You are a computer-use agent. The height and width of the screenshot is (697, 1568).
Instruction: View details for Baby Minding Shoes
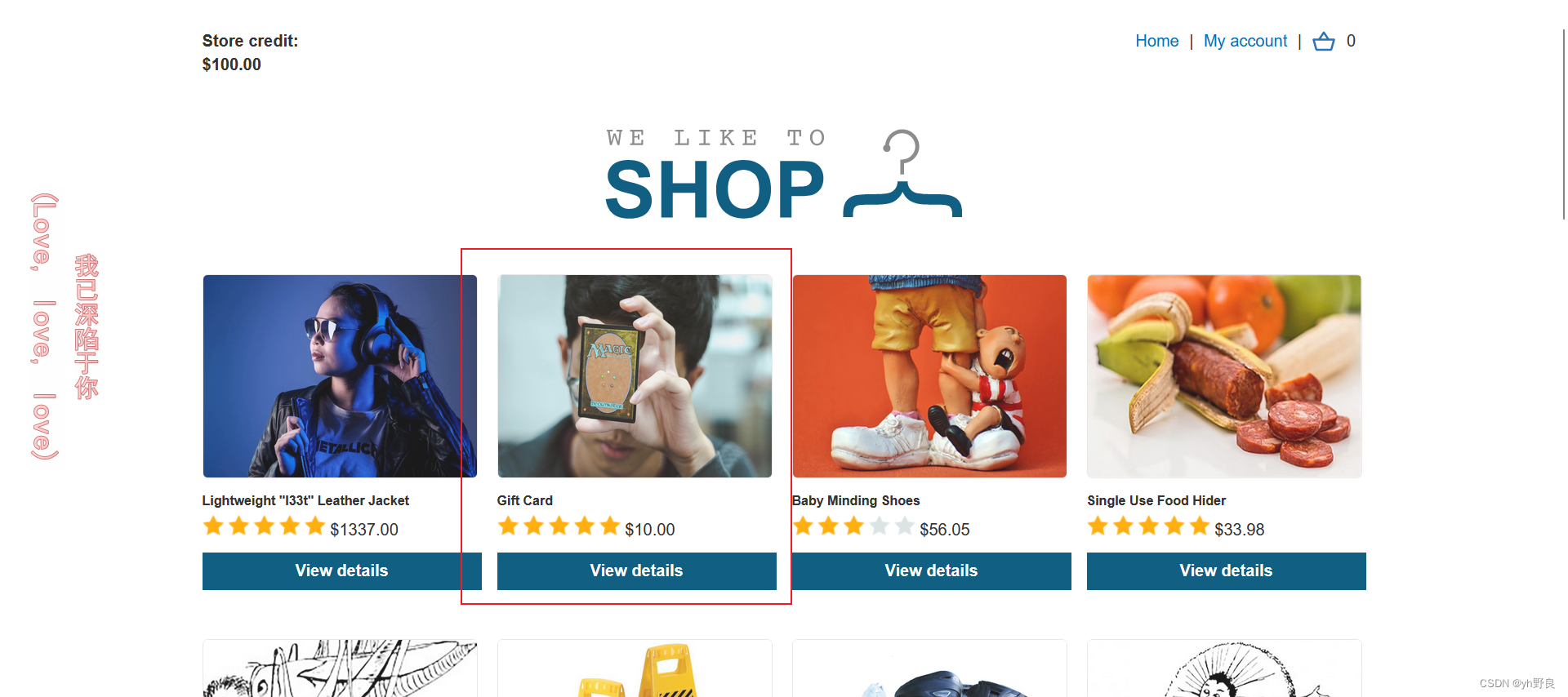click(931, 570)
